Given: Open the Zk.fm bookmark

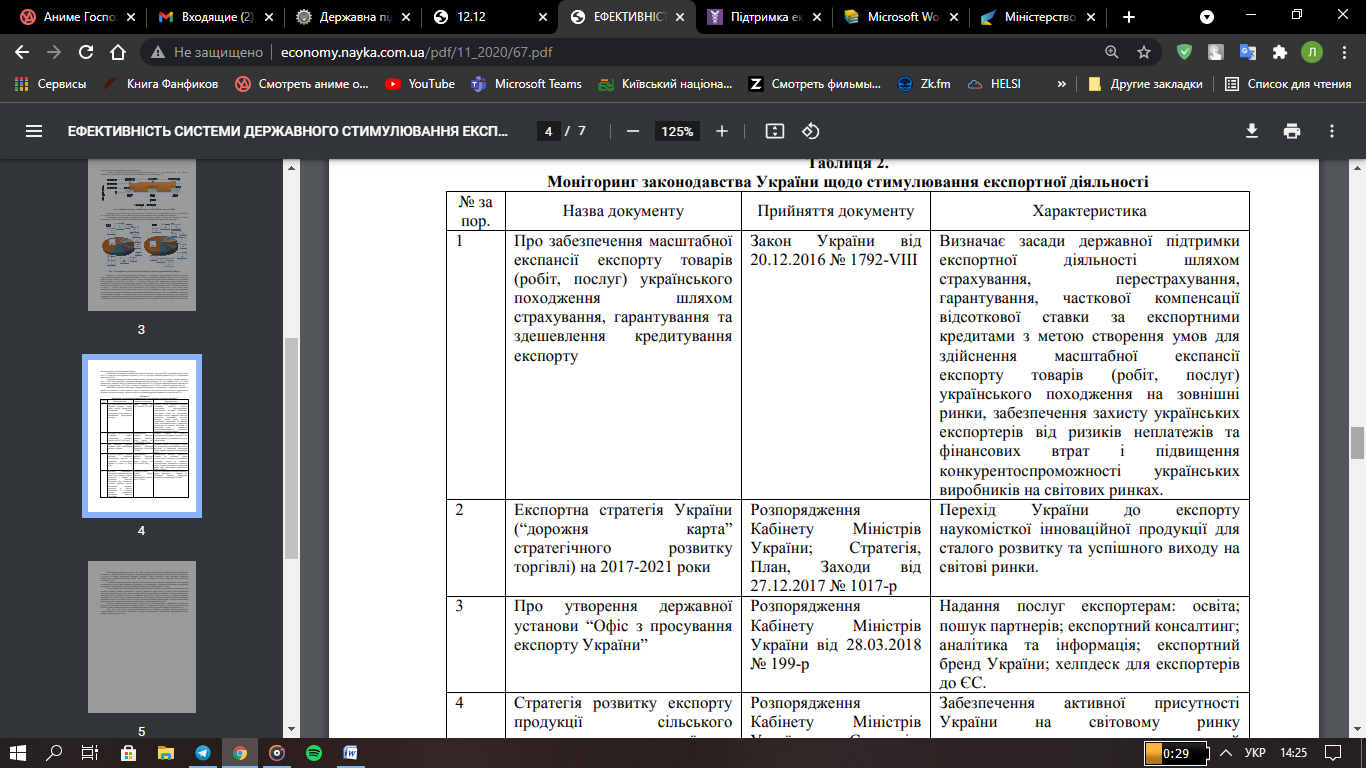Looking at the screenshot, I should click(923, 84).
